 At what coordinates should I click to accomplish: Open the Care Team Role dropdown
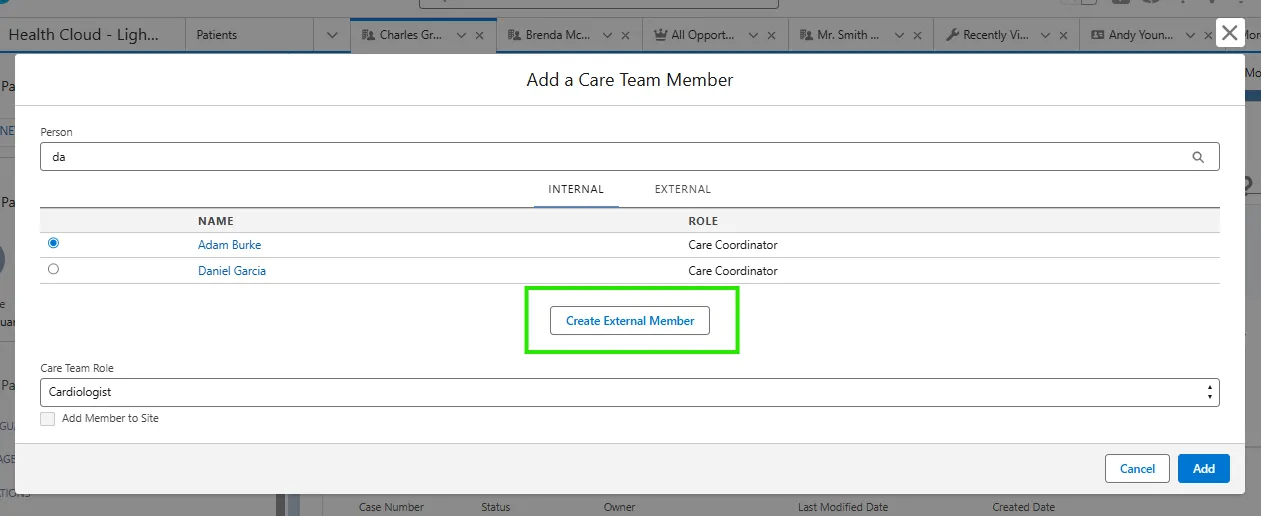coord(629,392)
